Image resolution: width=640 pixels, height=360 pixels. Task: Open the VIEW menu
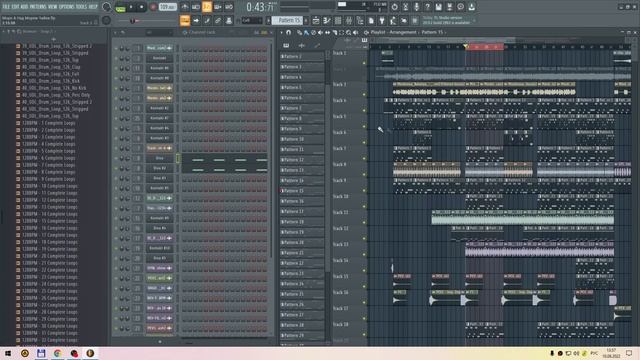[x=53, y=7]
